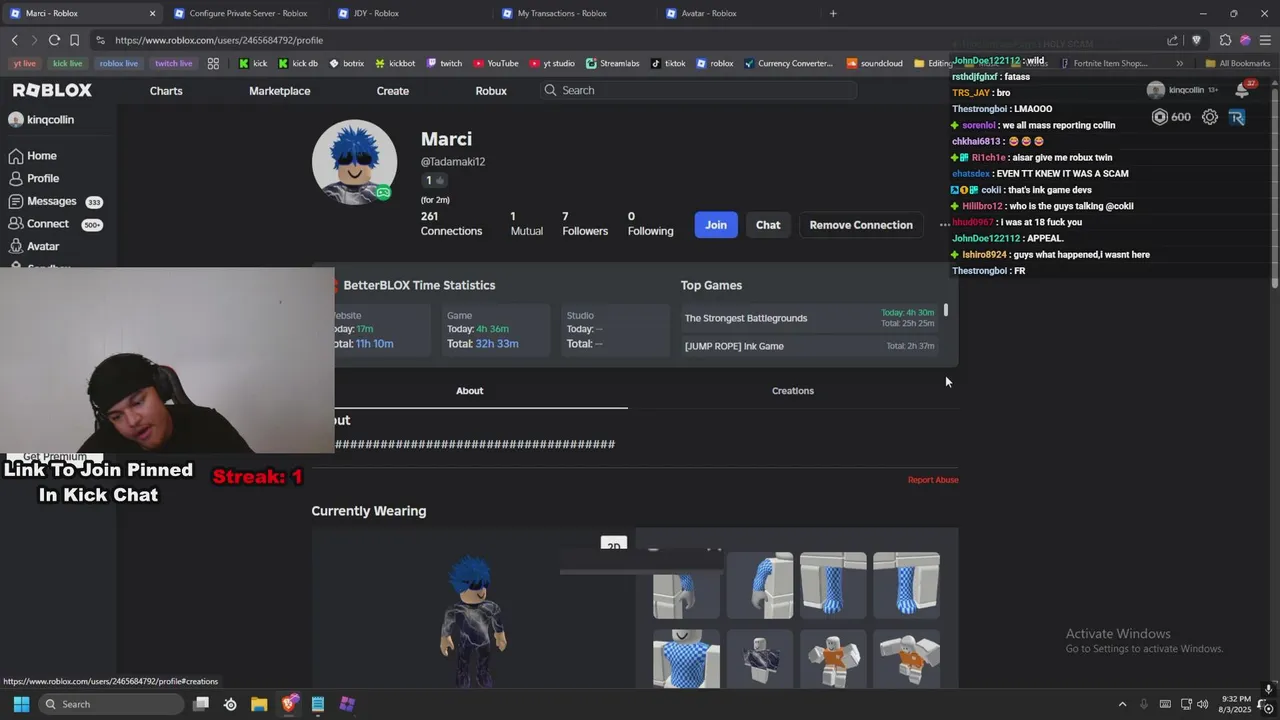Image resolution: width=1280 pixels, height=720 pixels.
Task: Select the Creations tab on the profile
Action: point(793,391)
